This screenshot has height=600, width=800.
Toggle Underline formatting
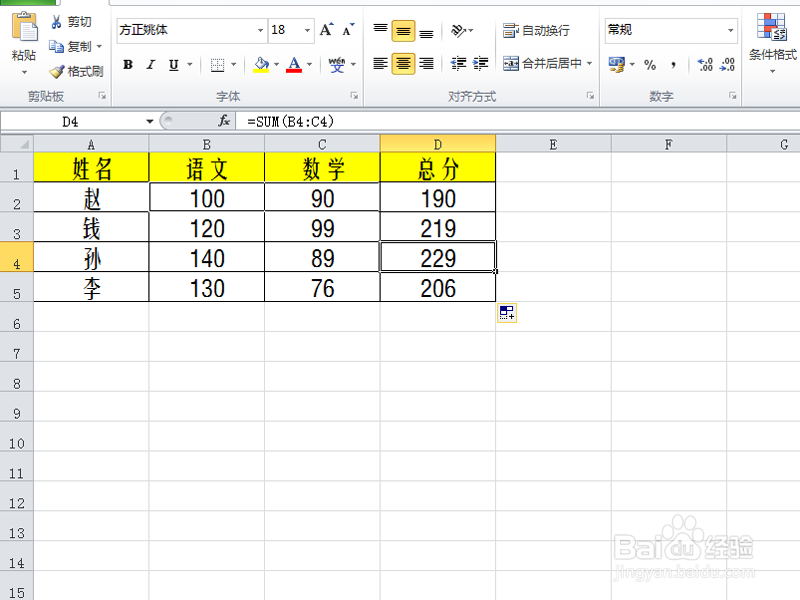pos(173,65)
